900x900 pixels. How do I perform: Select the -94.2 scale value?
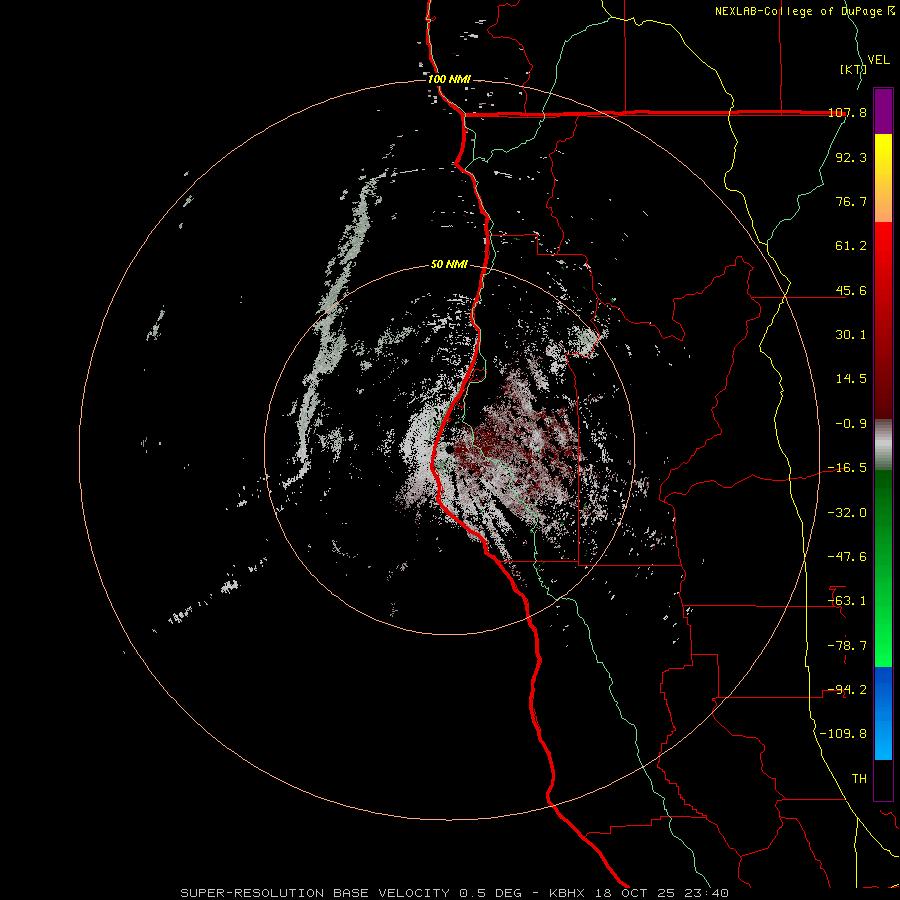coord(848,690)
